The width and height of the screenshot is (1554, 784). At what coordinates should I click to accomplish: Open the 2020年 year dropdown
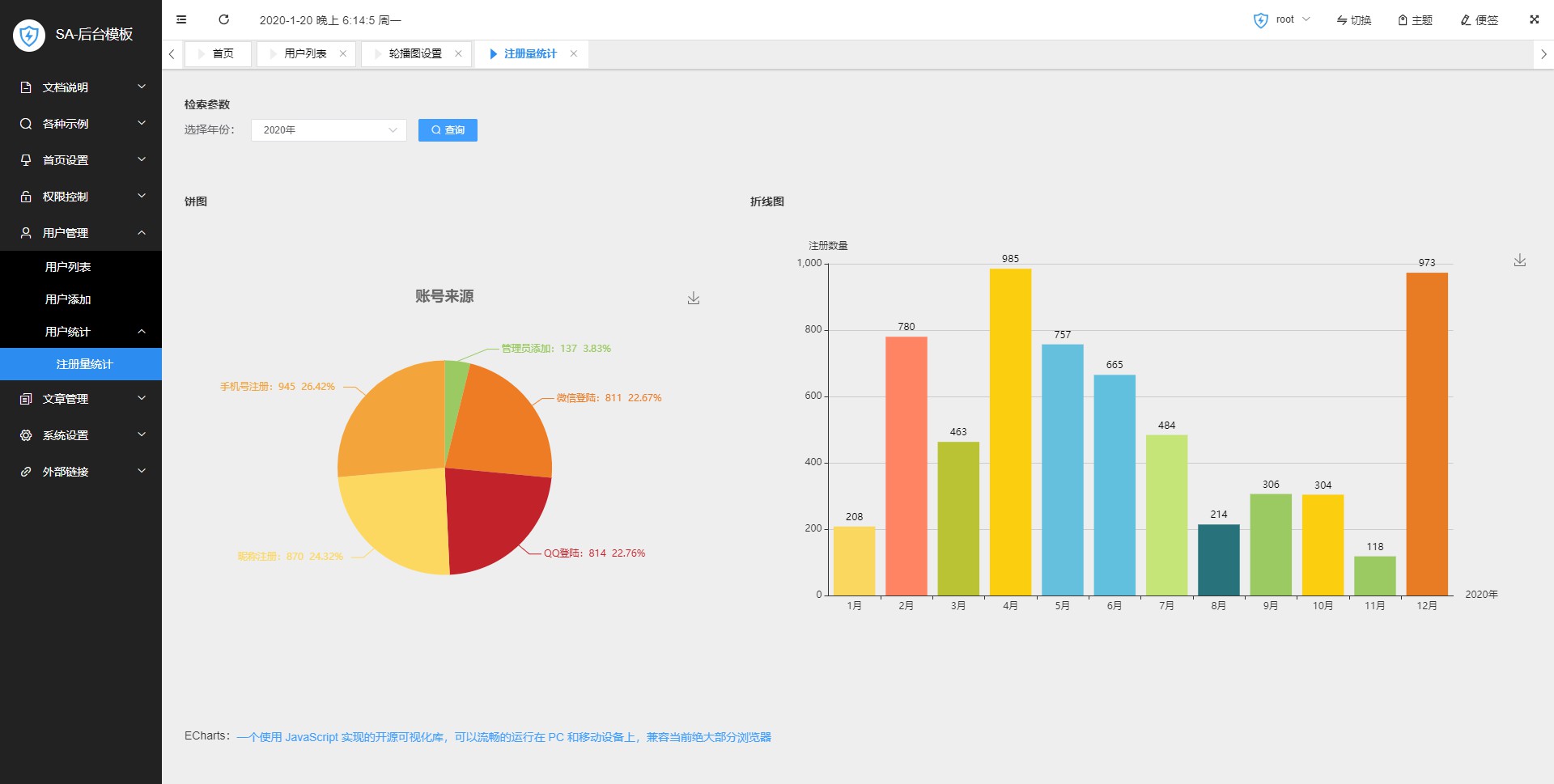pos(328,129)
